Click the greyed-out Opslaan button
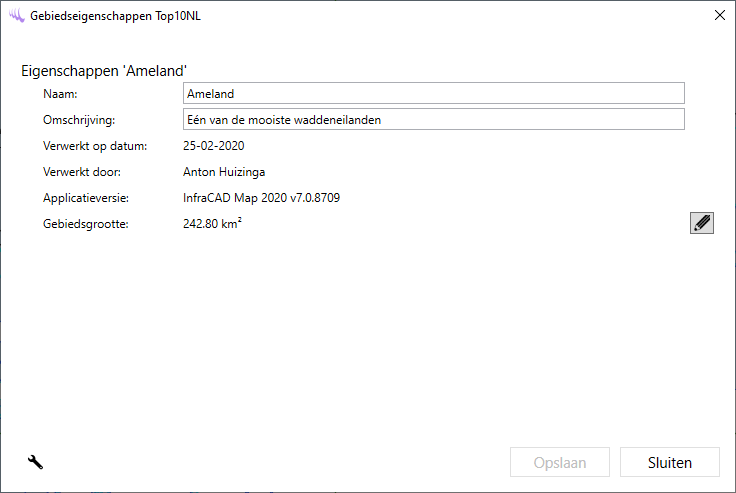 pos(560,463)
